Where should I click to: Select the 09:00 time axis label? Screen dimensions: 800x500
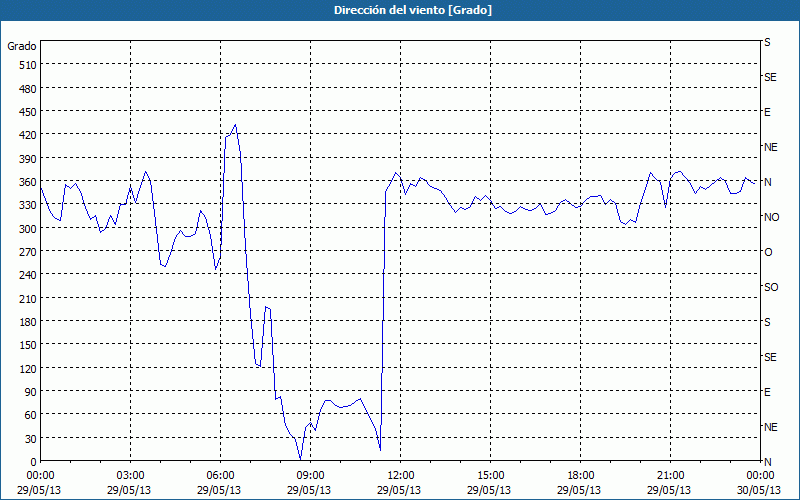point(310,476)
